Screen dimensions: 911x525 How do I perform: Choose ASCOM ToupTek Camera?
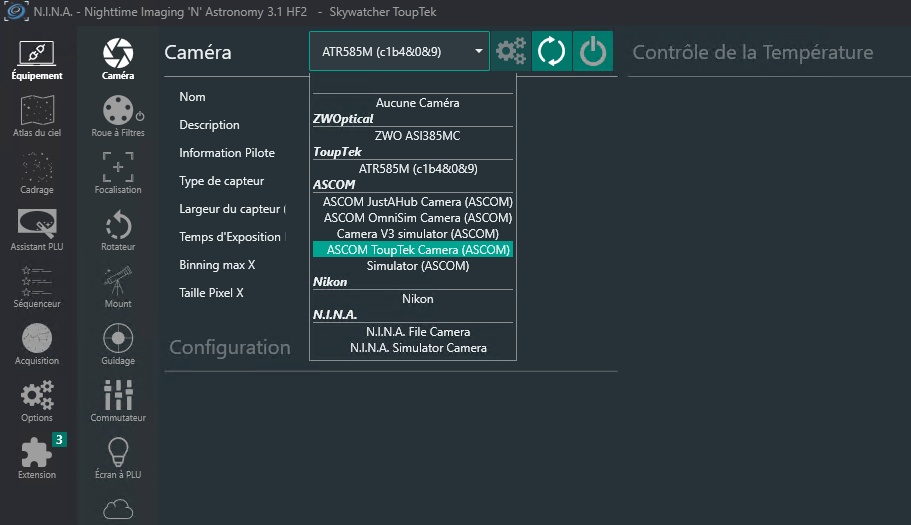pos(413,250)
